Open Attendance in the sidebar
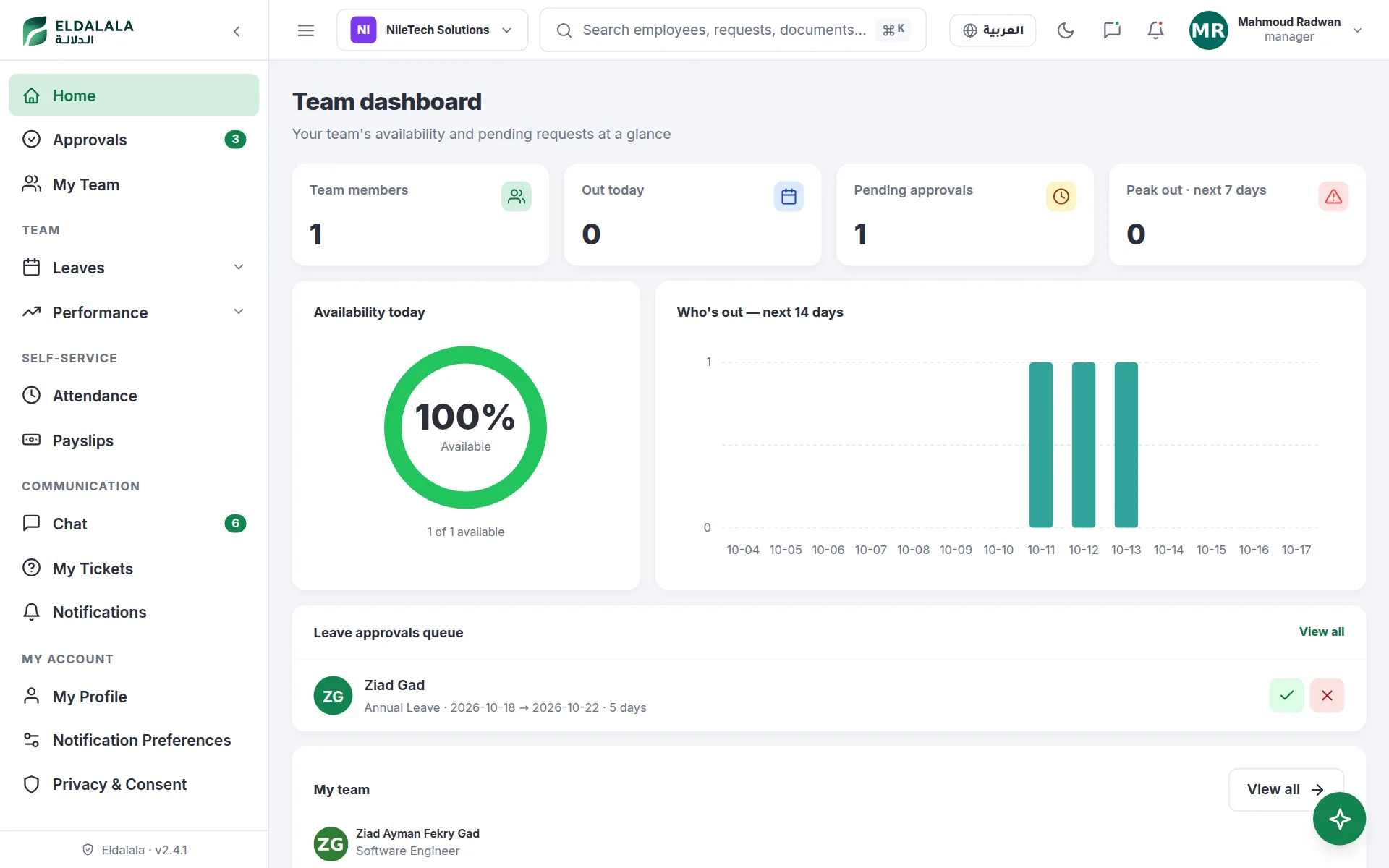 click(x=134, y=396)
